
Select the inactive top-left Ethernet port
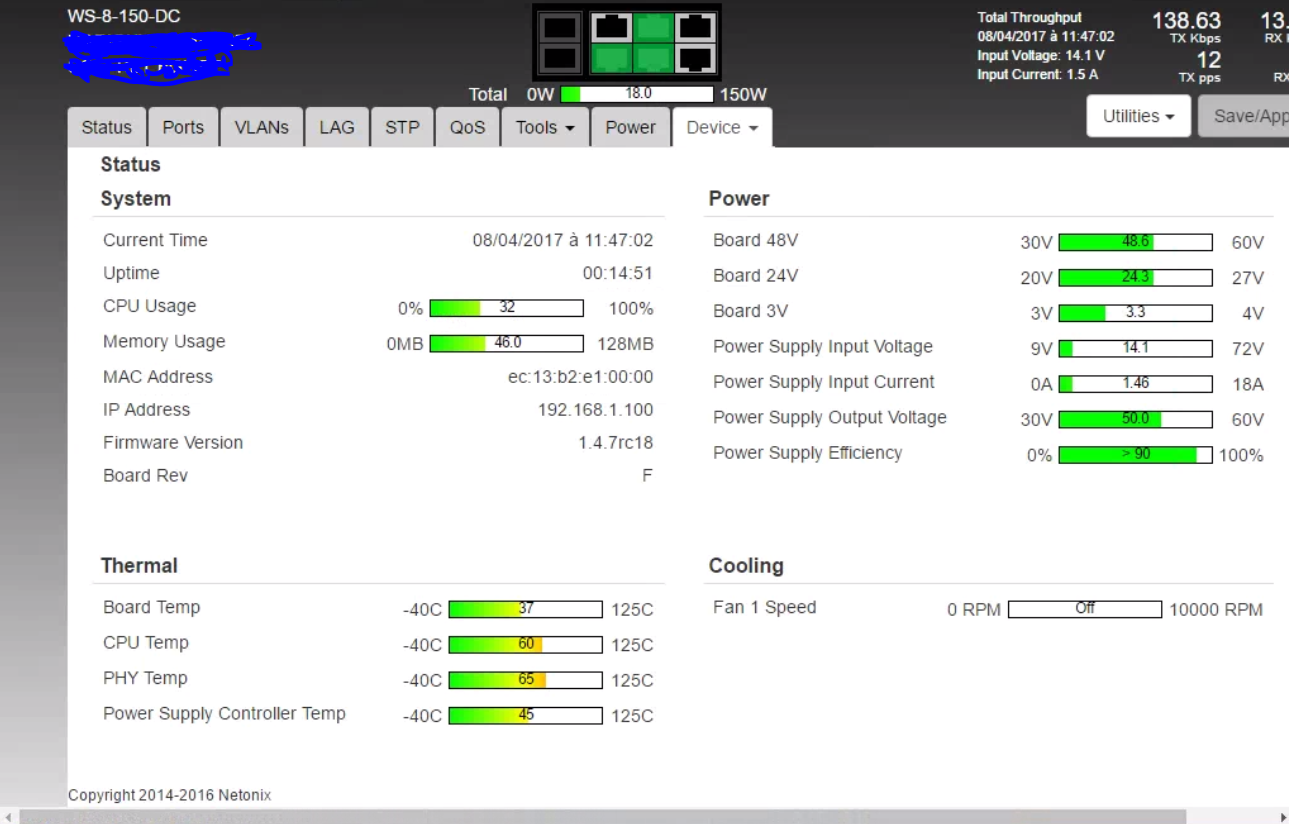click(x=611, y=27)
